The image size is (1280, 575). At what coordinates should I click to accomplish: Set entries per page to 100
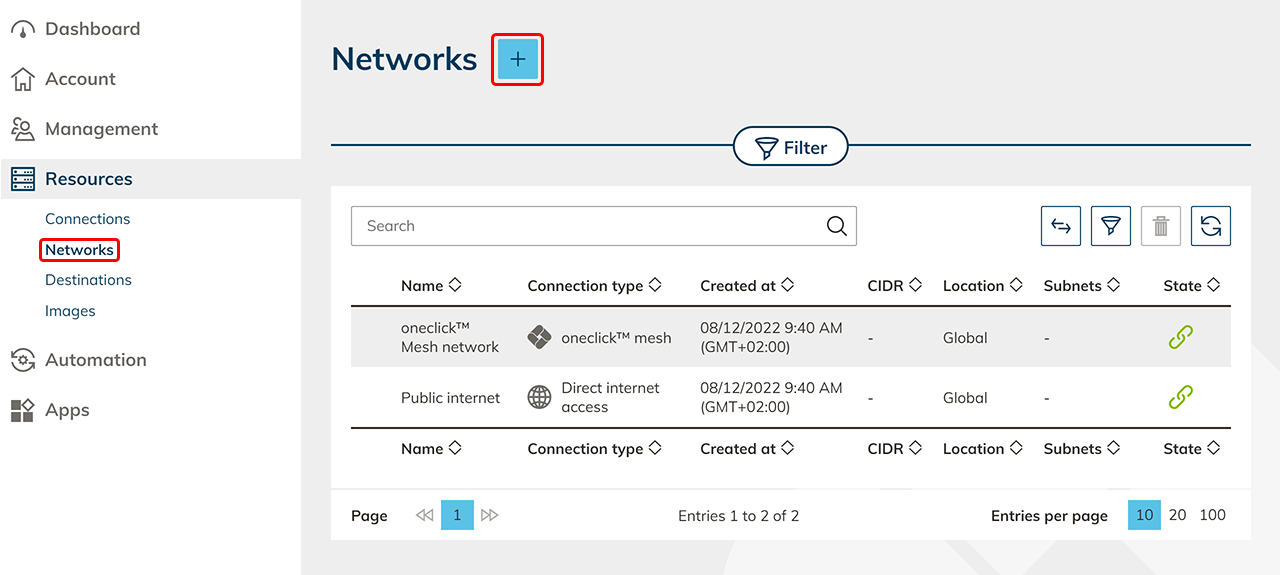coord(1212,515)
